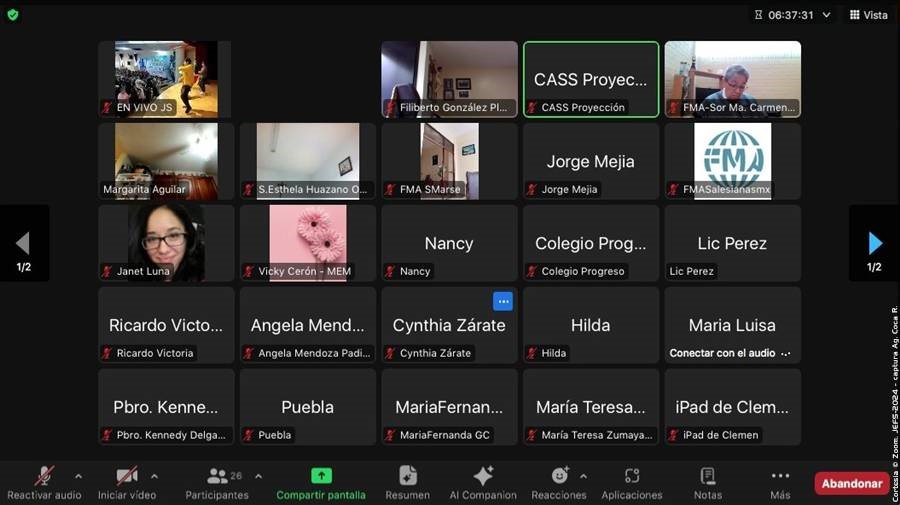Open the Más three-dots menu
The height and width of the screenshot is (505, 900).
coord(780,483)
